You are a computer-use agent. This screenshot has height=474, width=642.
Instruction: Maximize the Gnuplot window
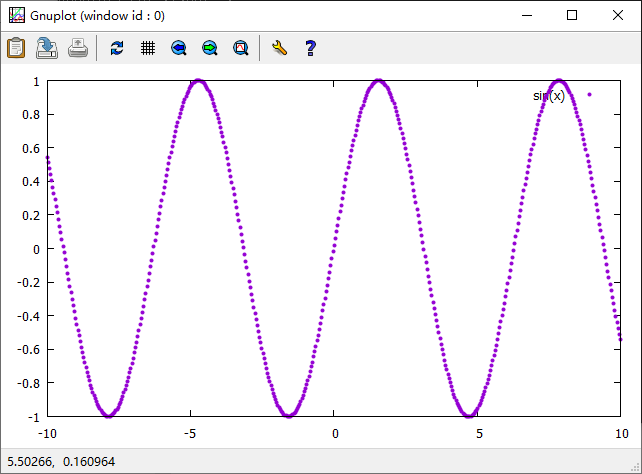(572, 16)
